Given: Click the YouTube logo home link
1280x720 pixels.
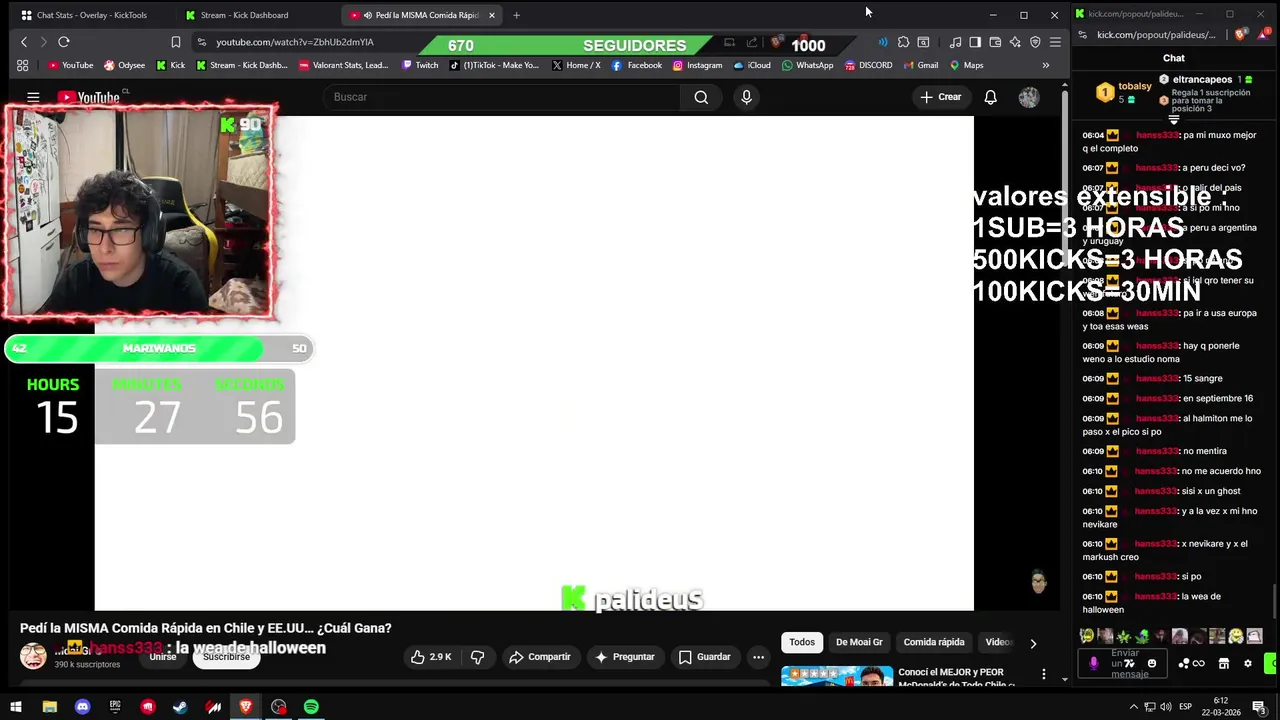Looking at the screenshot, I should 88,97.
